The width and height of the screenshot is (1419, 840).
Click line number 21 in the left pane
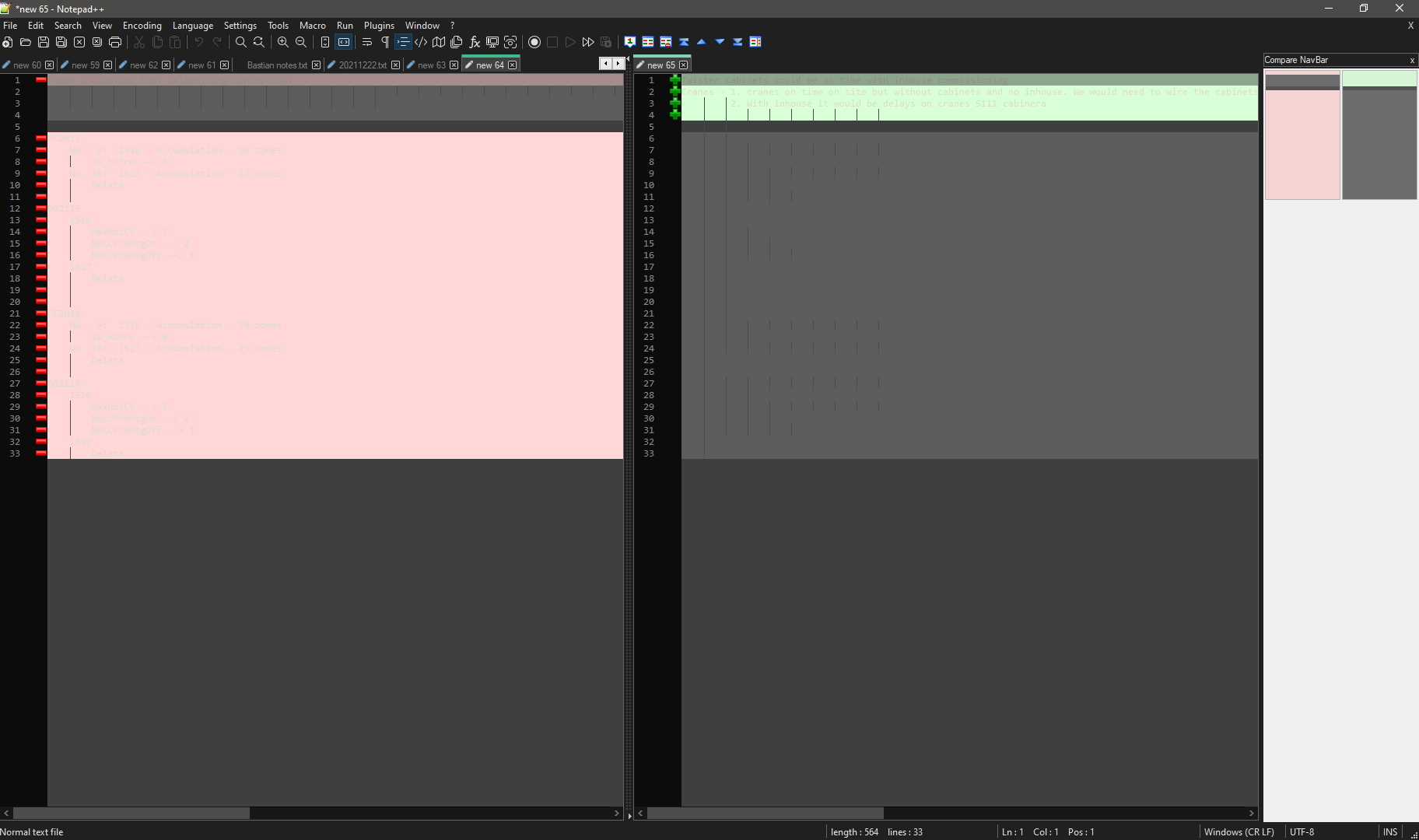[15, 313]
